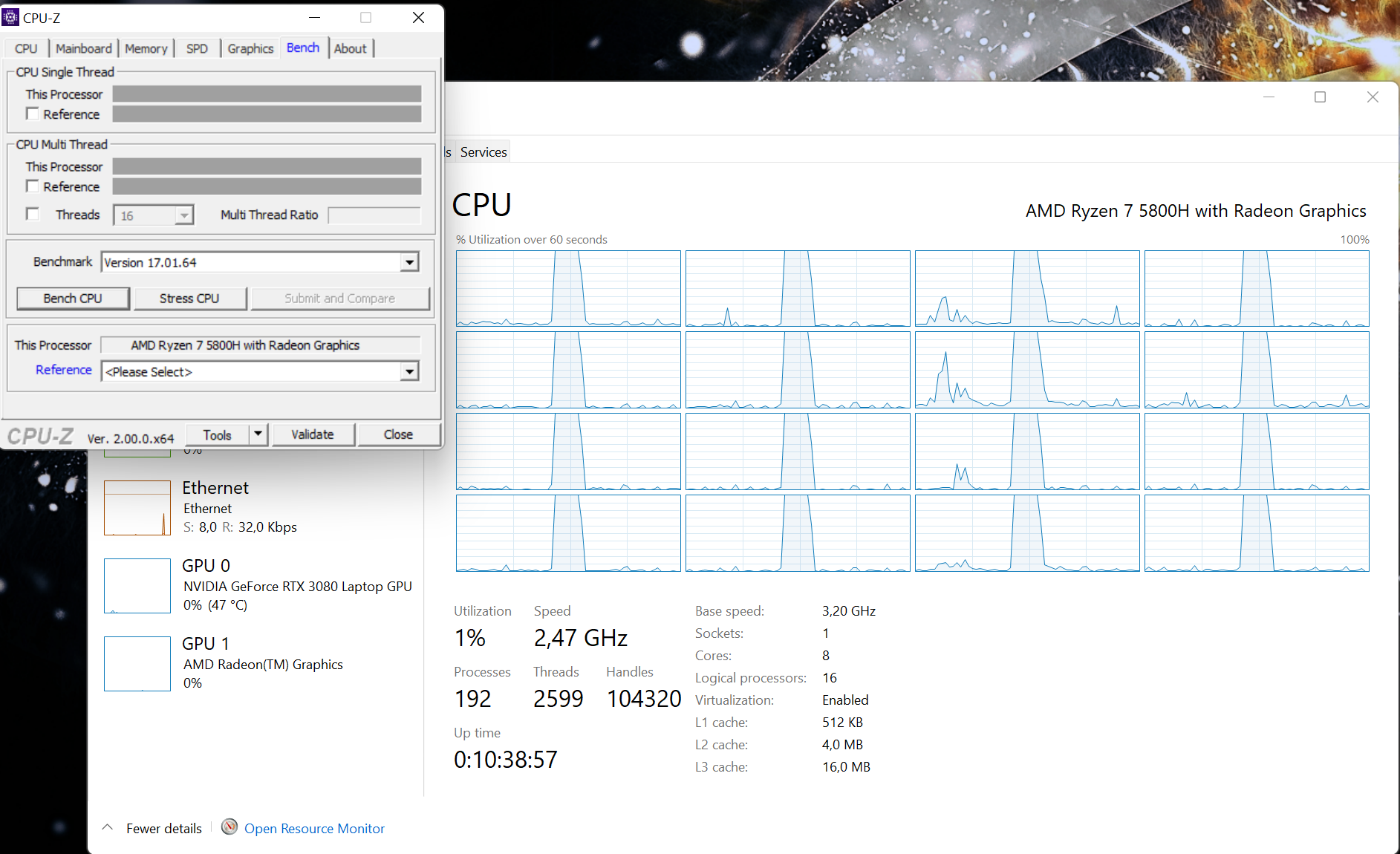Viewport: 1400px width, 854px height.
Task: Open the About tab in CPU-Z
Action: [350, 48]
